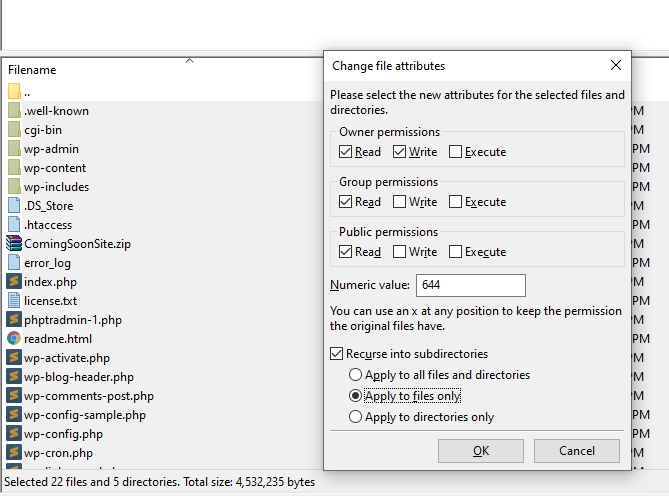Click the readme.html Chrome file icon
669x496 pixels.
point(14,338)
